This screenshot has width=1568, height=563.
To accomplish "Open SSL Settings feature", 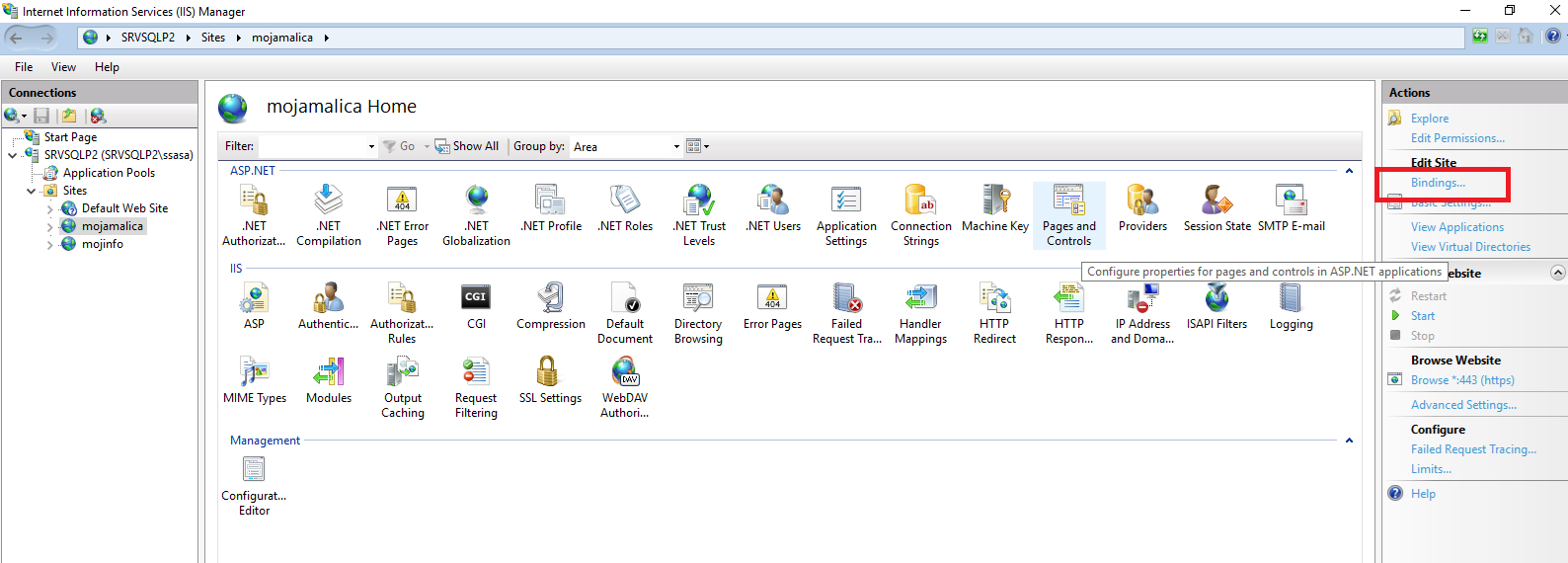I will (x=550, y=379).
